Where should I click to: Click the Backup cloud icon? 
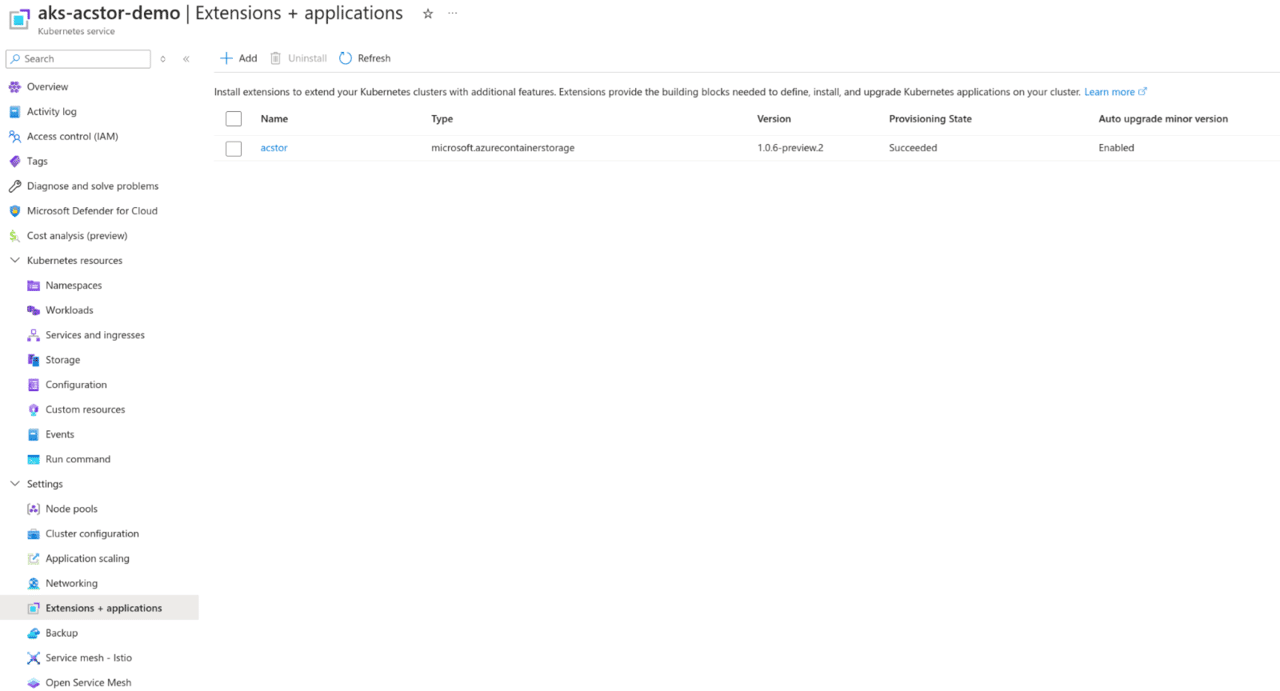(x=33, y=633)
